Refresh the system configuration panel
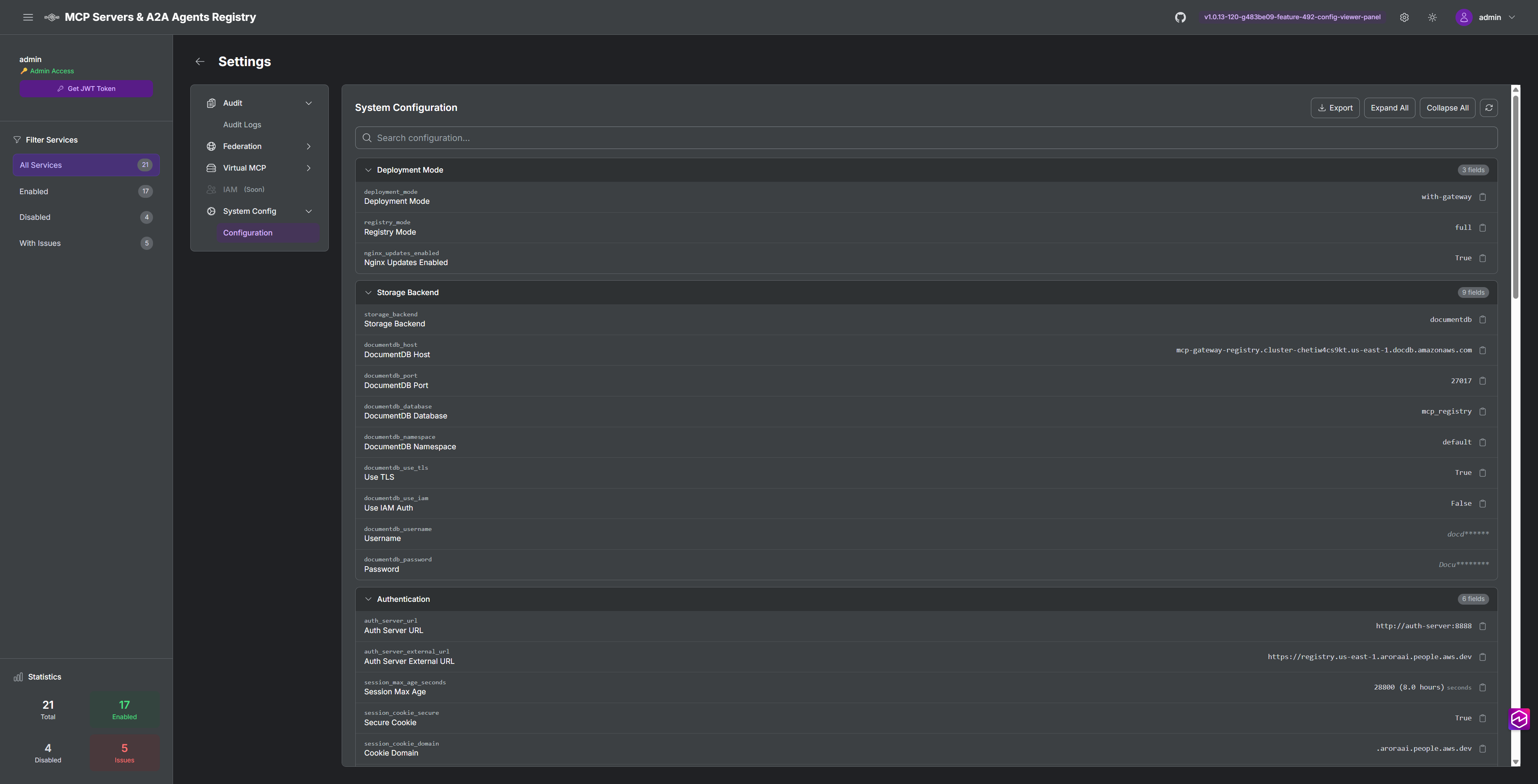 click(1488, 108)
